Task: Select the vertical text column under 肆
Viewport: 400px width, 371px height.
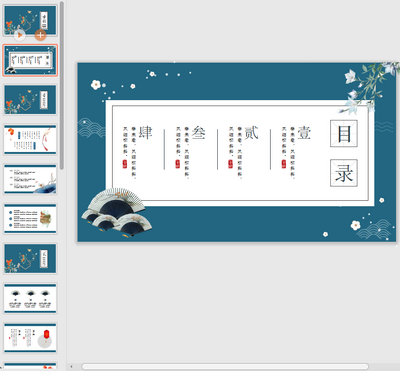Action: click(x=129, y=152)
